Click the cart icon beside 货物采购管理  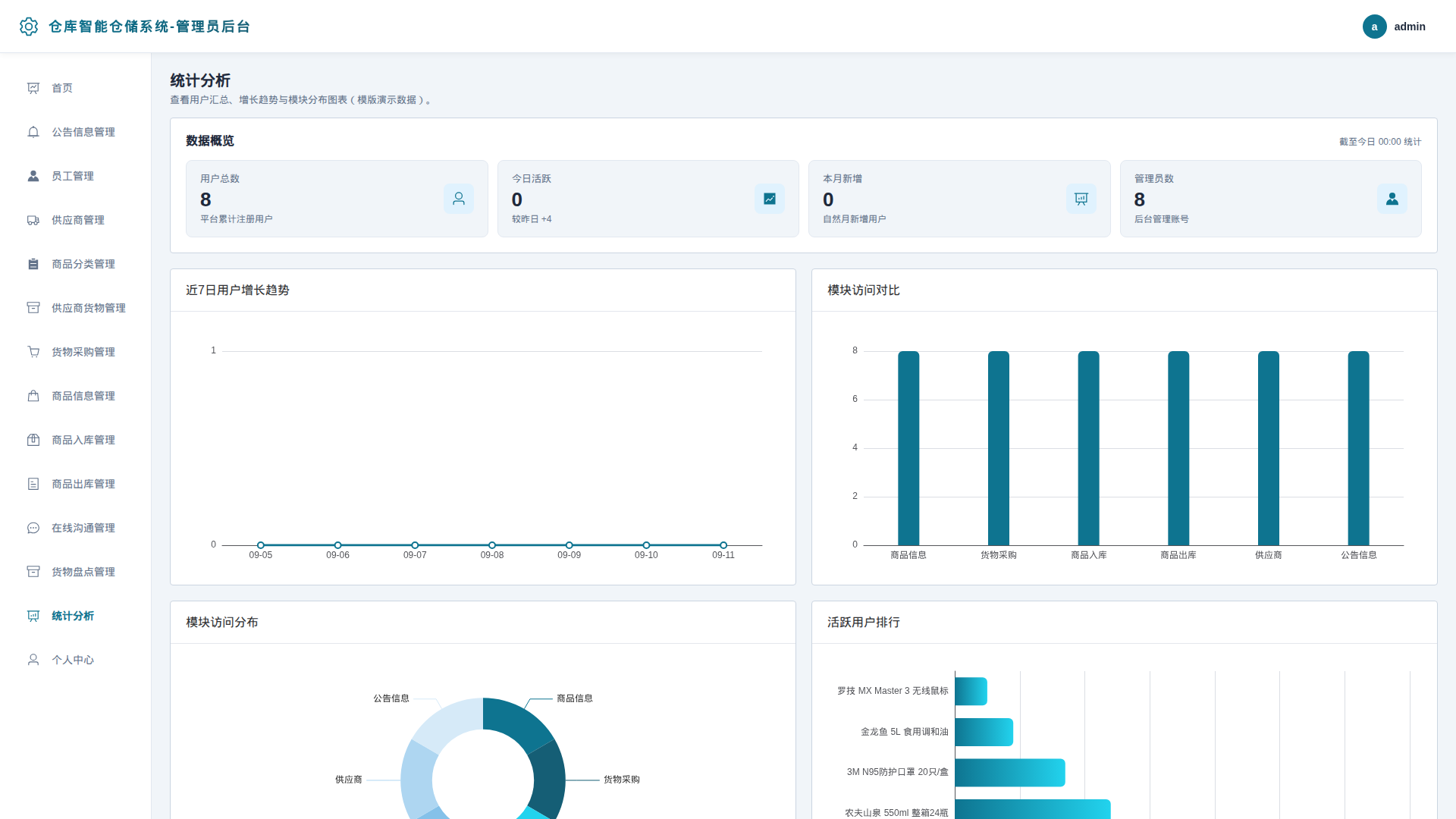33,352
